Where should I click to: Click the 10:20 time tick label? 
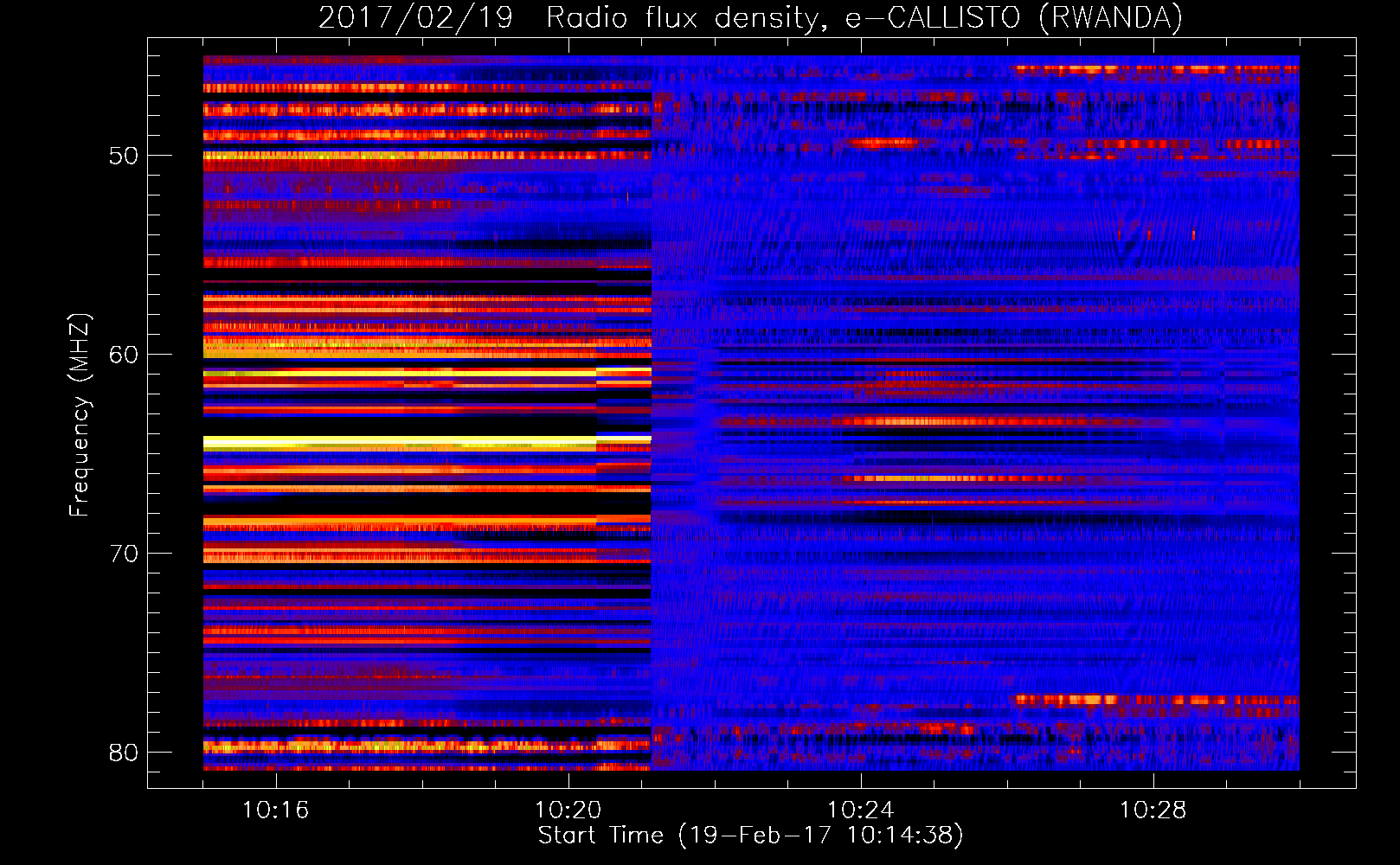tap(568, 811)
